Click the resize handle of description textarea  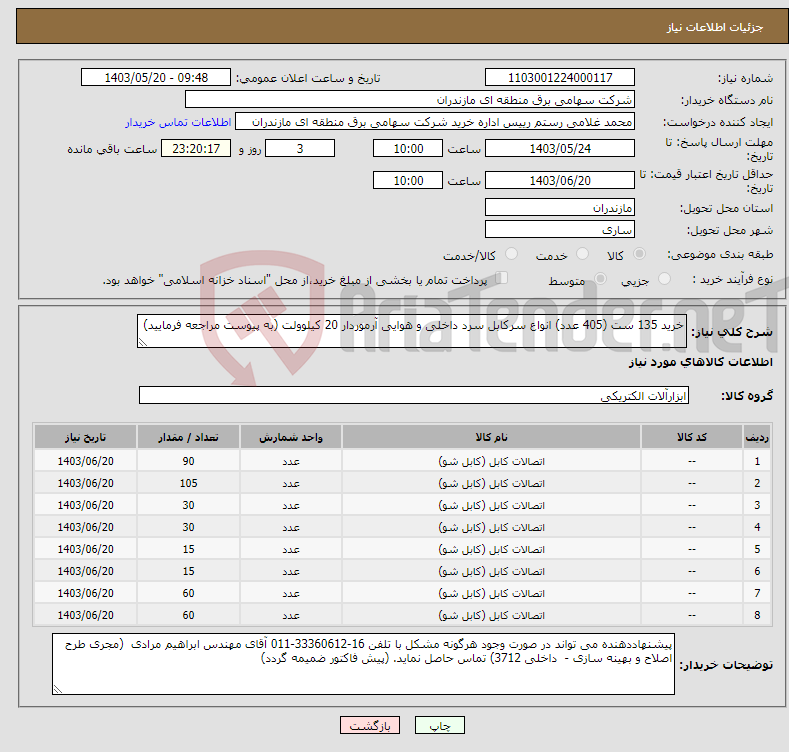(142, 343)
